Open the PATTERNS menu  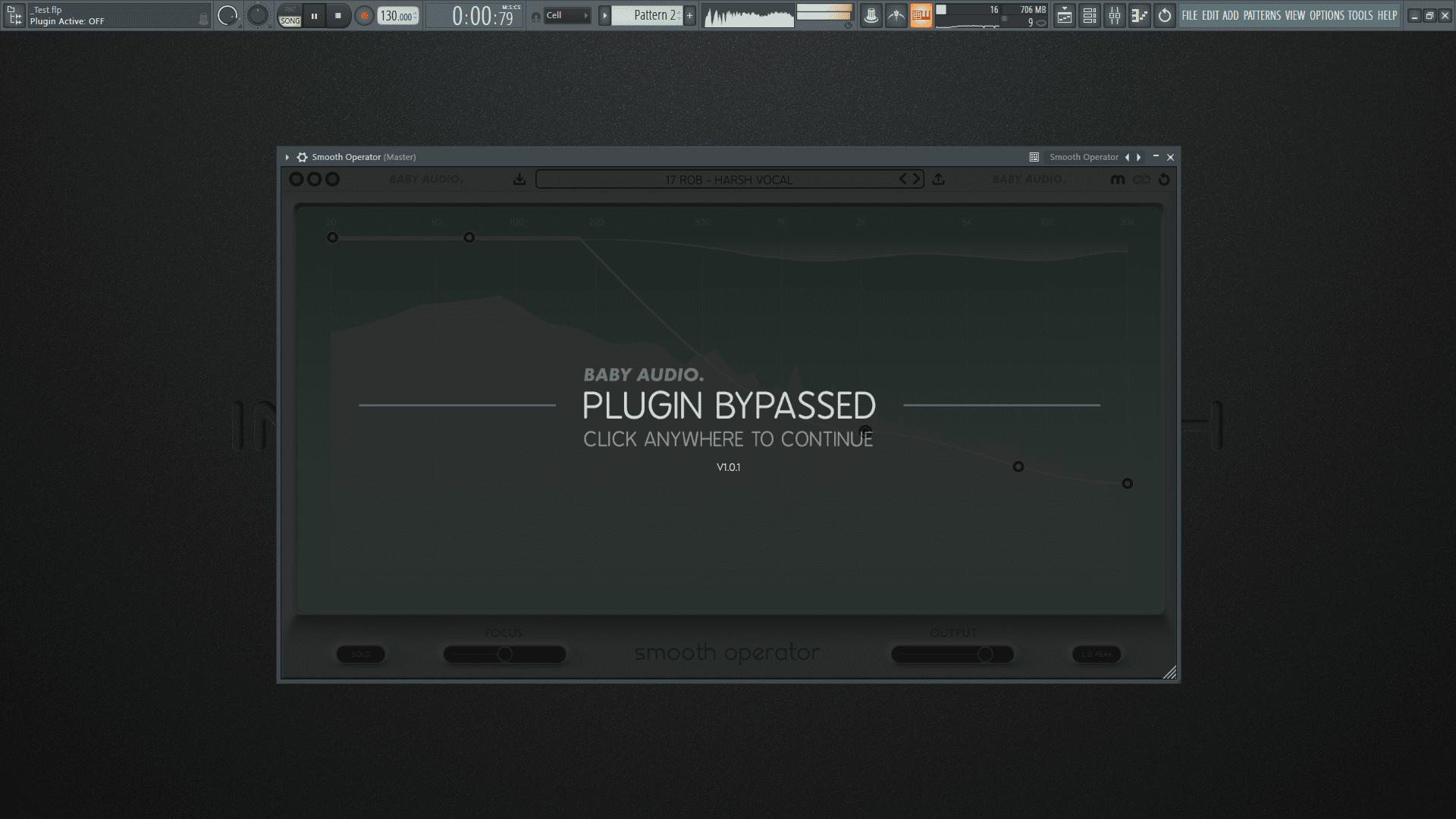click(1262, 15)
